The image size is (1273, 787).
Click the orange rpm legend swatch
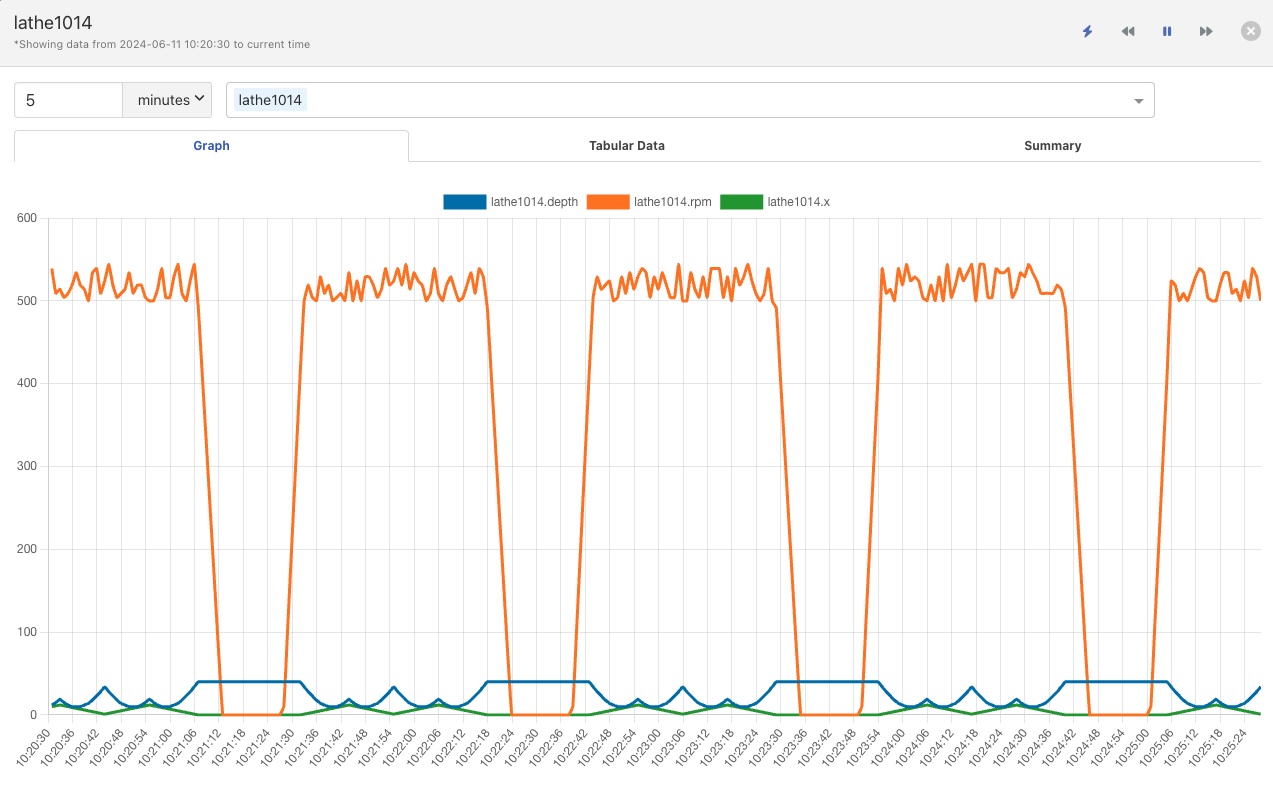607,202
